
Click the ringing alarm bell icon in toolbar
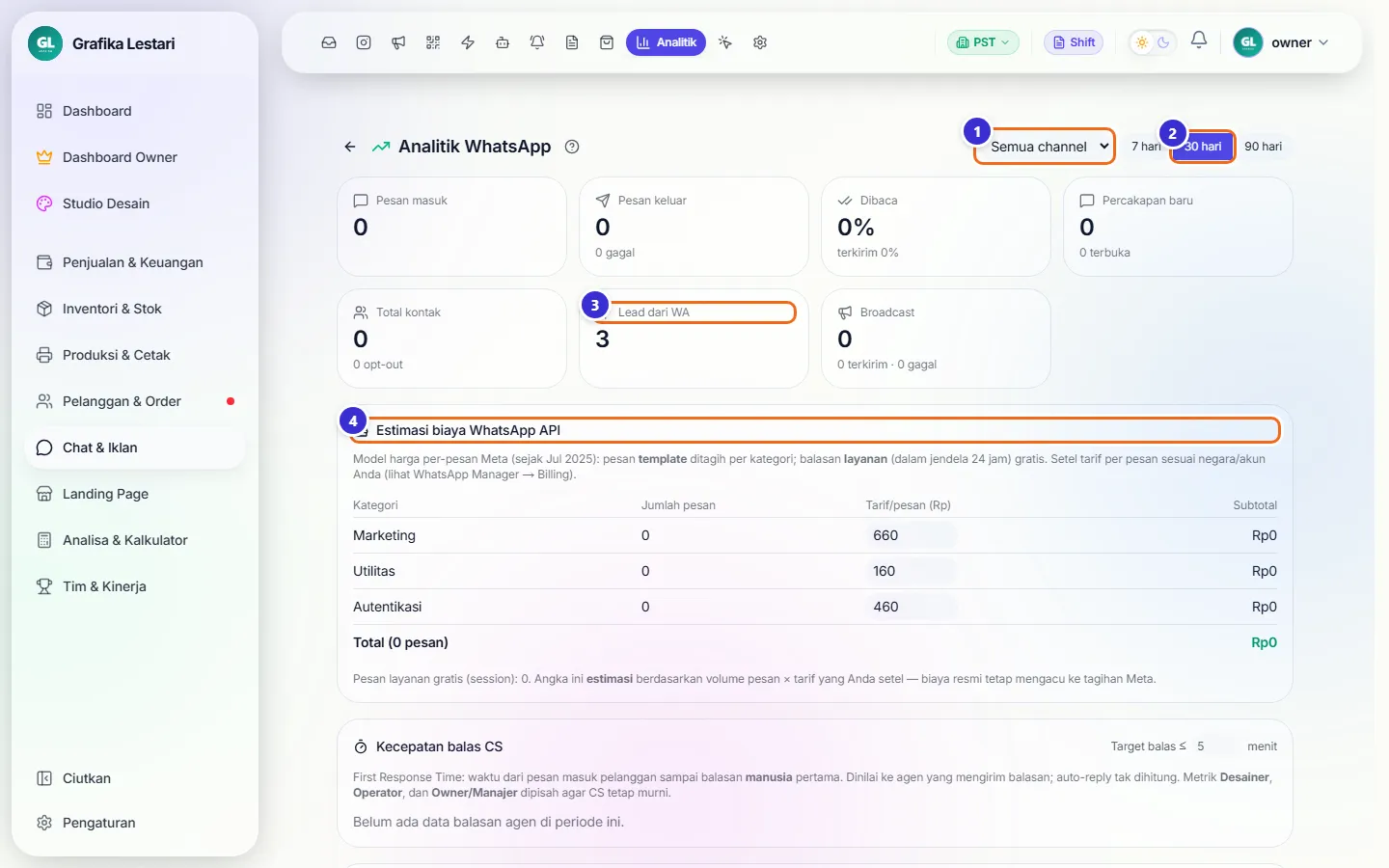pos(537,42)
